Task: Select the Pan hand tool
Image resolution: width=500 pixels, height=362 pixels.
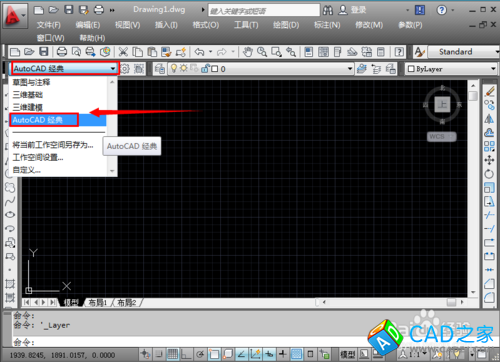Action: [x=247, y=52]
